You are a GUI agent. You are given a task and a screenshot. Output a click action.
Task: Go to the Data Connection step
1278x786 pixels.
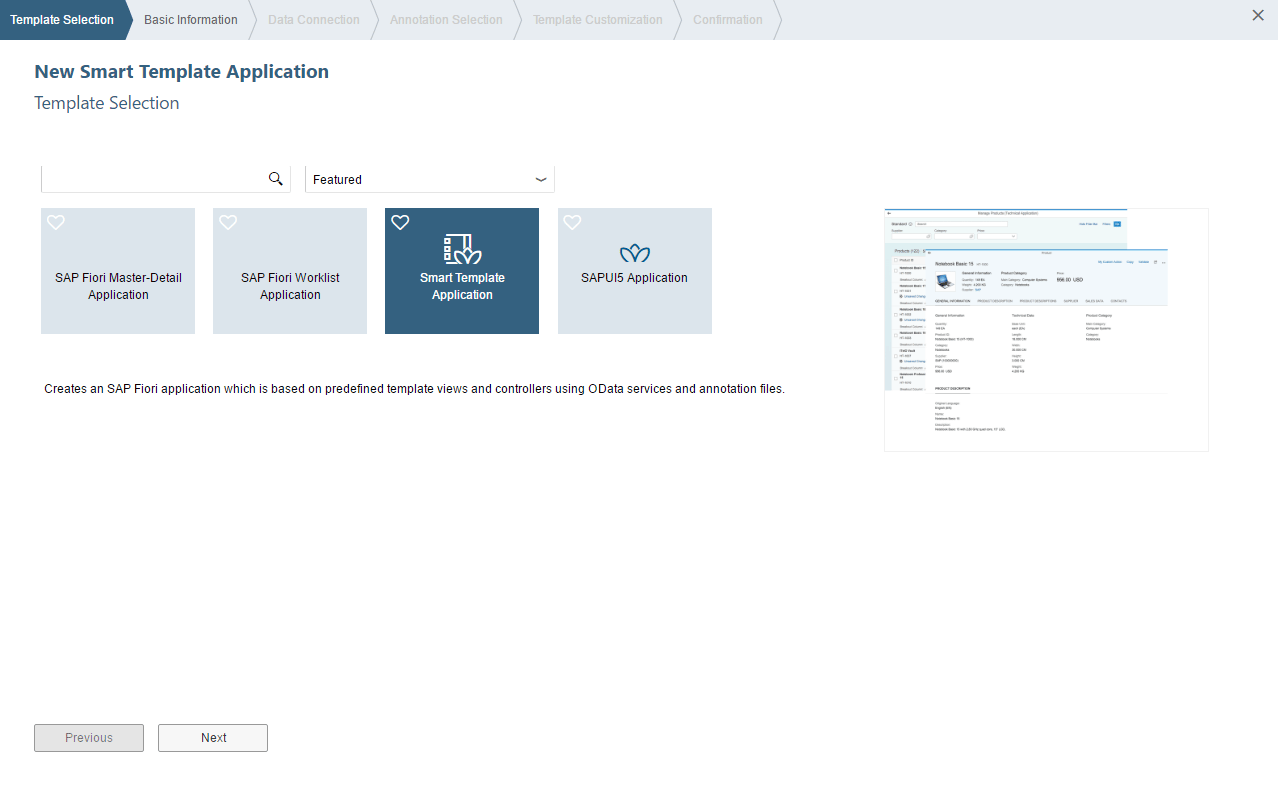(x=314, y=20)
